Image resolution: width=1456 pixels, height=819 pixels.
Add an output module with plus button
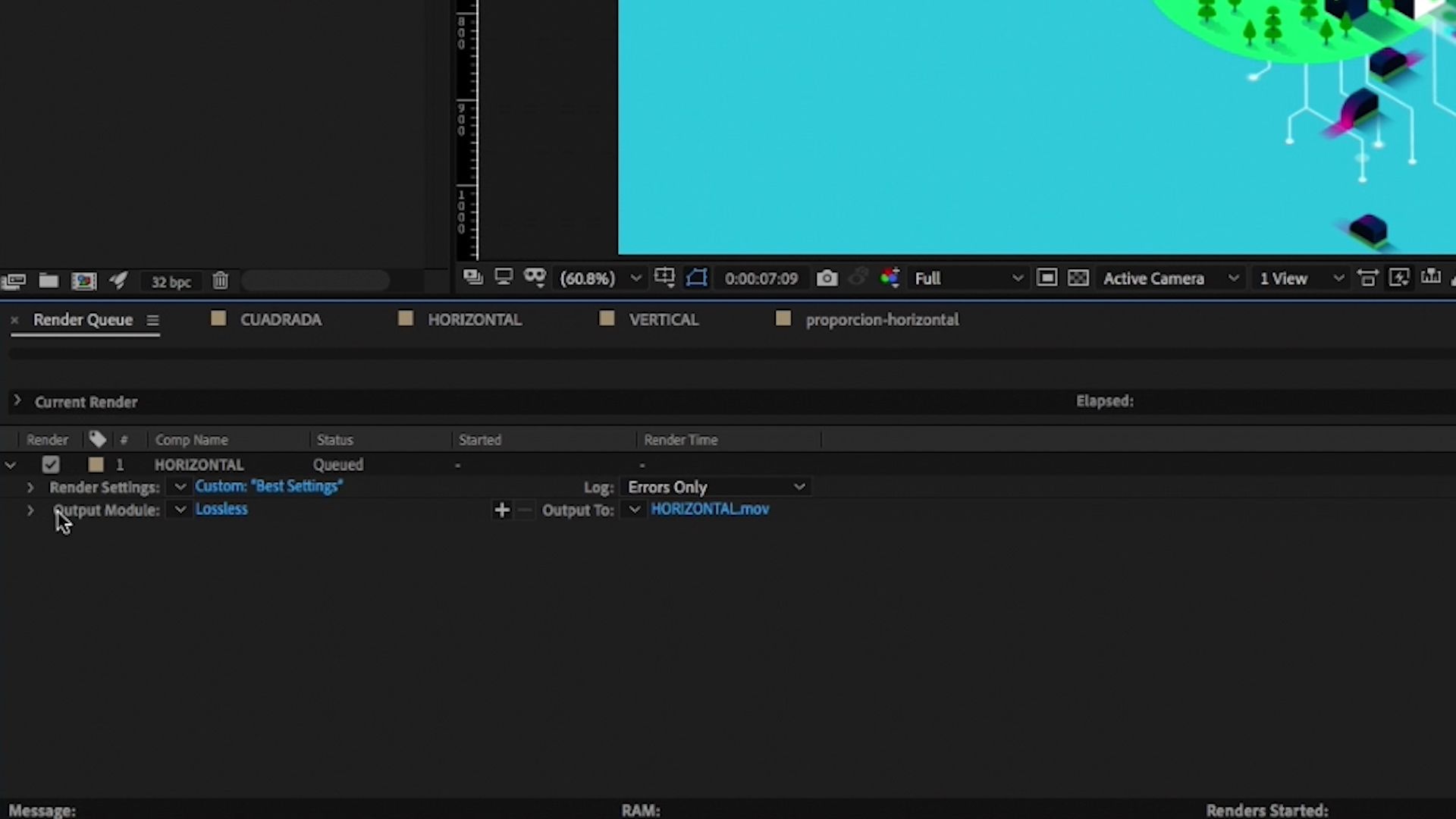point(502,510)
